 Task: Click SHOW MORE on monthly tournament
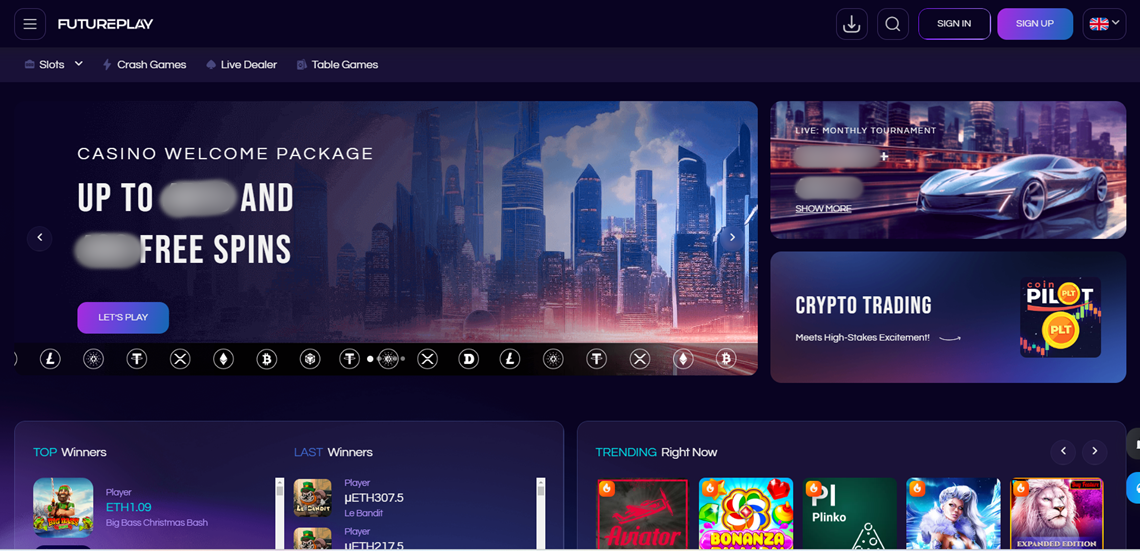point(823,209)
